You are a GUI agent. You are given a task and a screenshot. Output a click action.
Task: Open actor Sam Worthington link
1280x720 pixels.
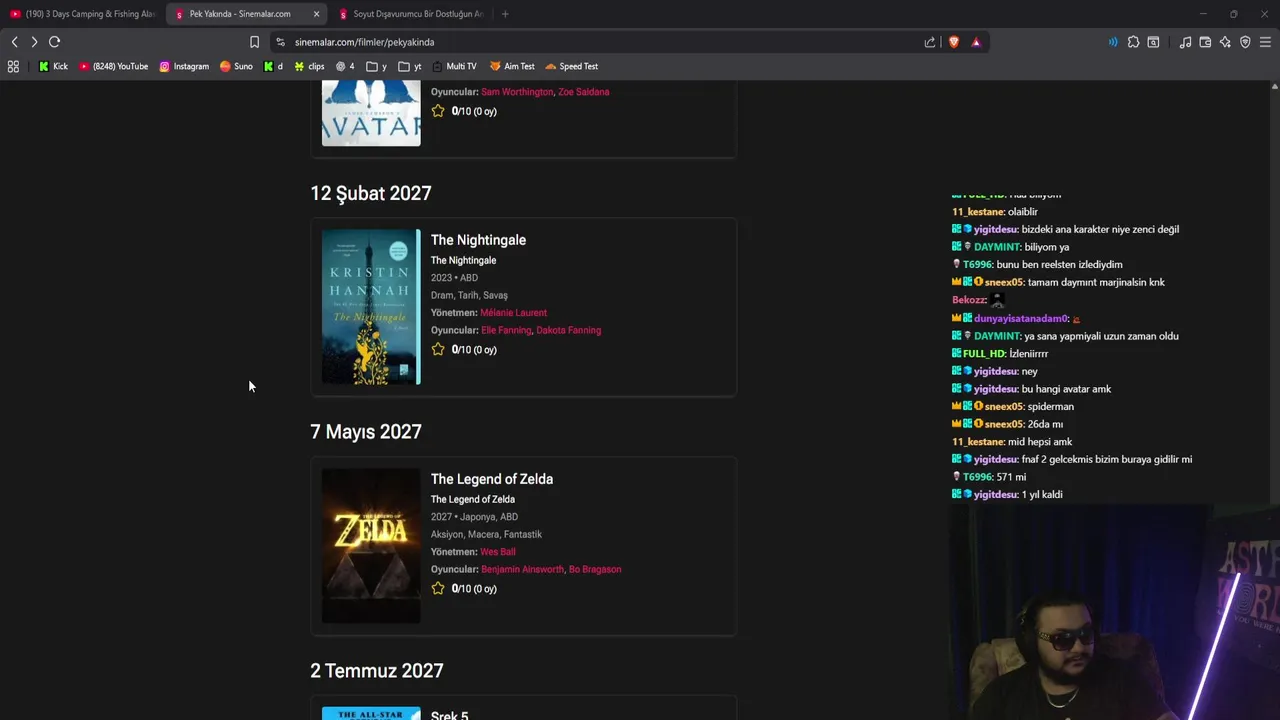pyautogui.click(x=517, y=92)
